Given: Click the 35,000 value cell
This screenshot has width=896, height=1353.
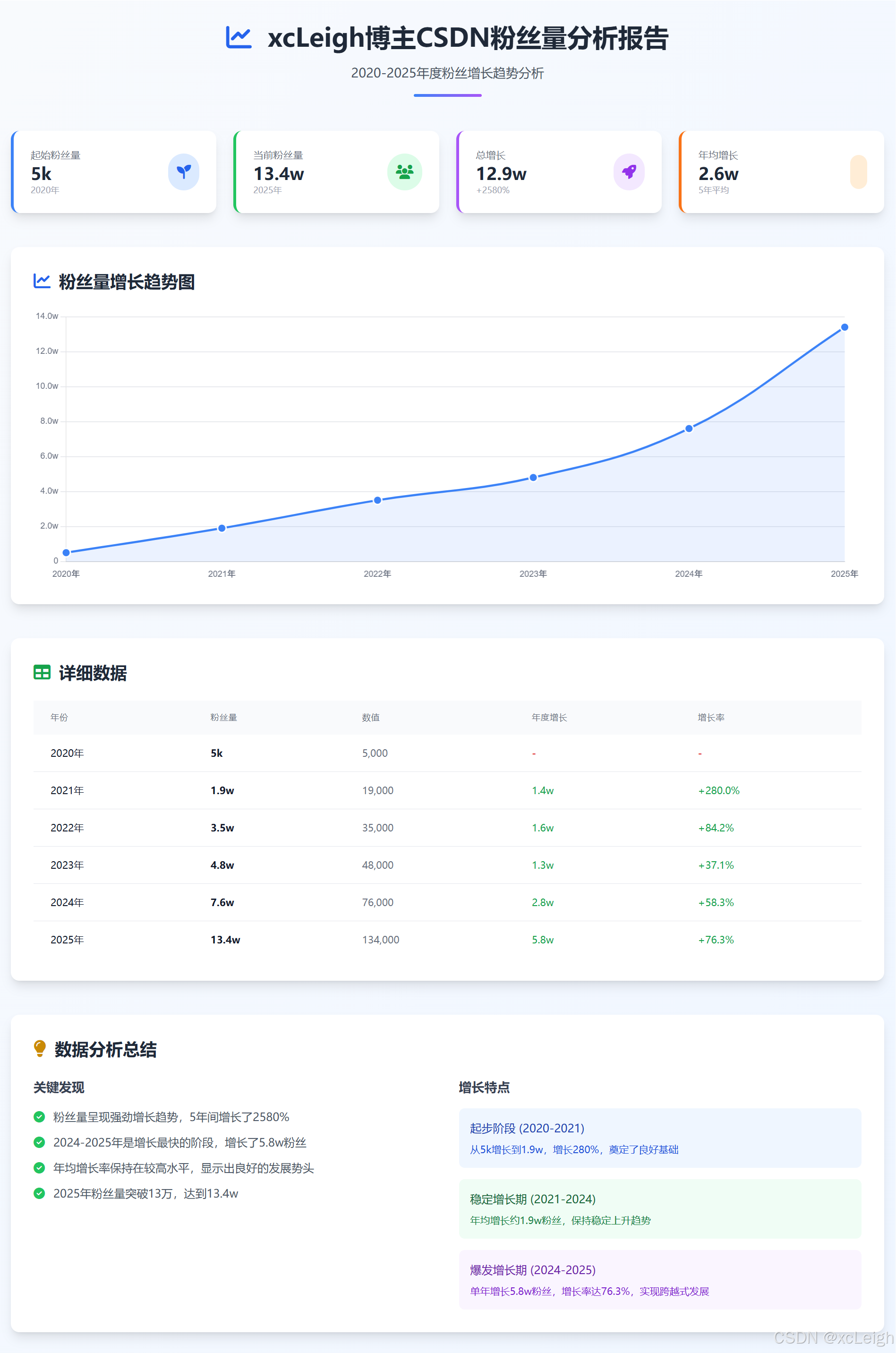Looking at the screenshot, I should click(x=378, y=827).
